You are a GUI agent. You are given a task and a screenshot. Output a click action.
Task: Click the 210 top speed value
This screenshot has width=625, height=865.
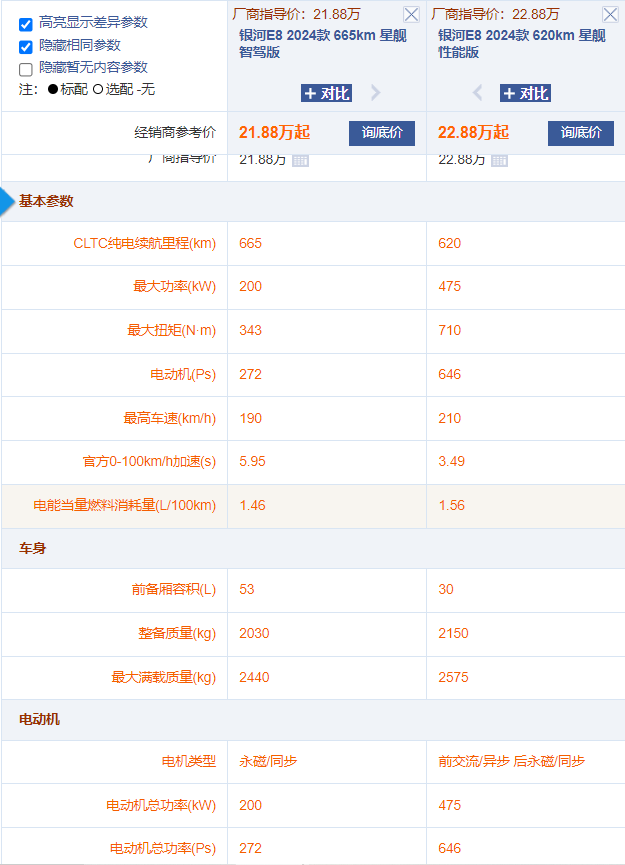pos(450,418)
